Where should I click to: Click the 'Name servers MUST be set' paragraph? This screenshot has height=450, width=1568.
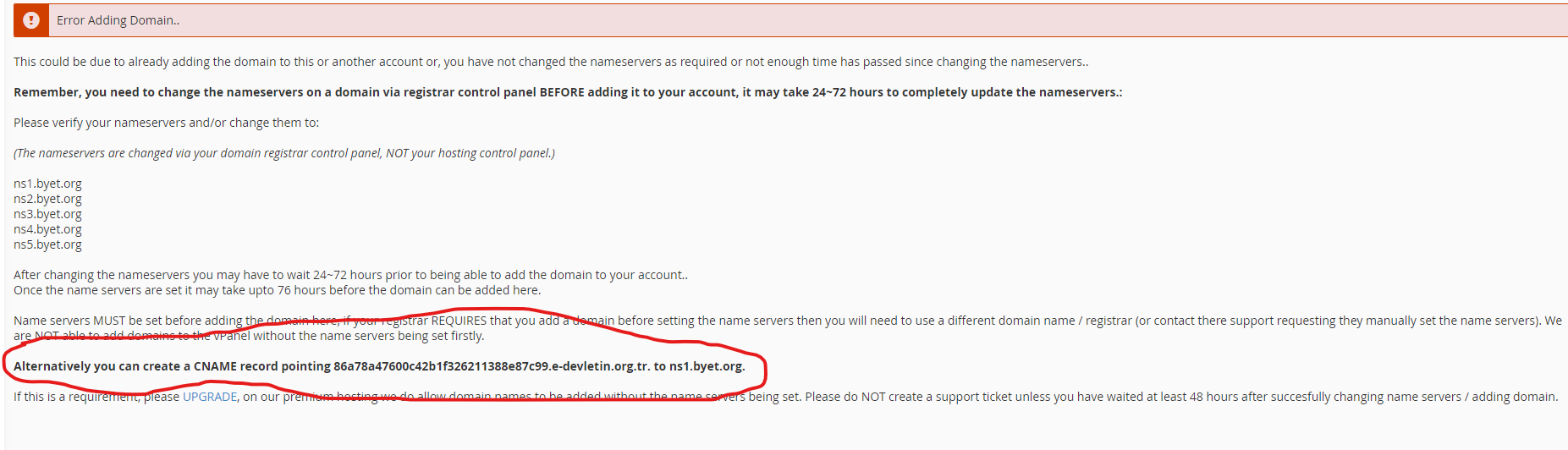point(788,328)
